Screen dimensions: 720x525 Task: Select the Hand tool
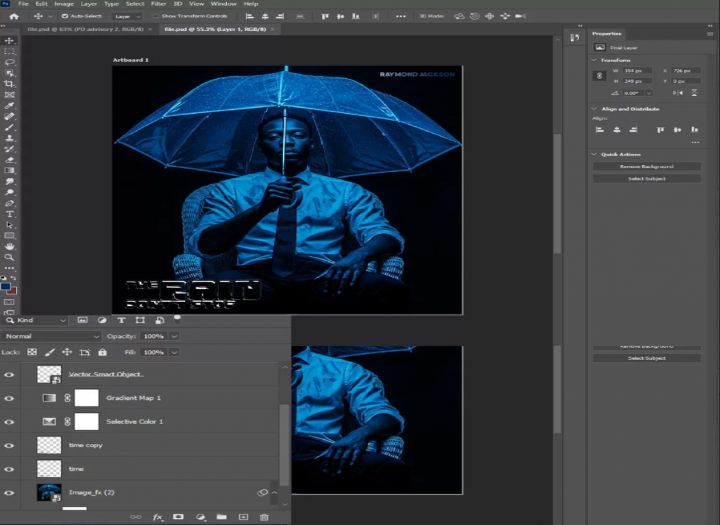[9, 247]
